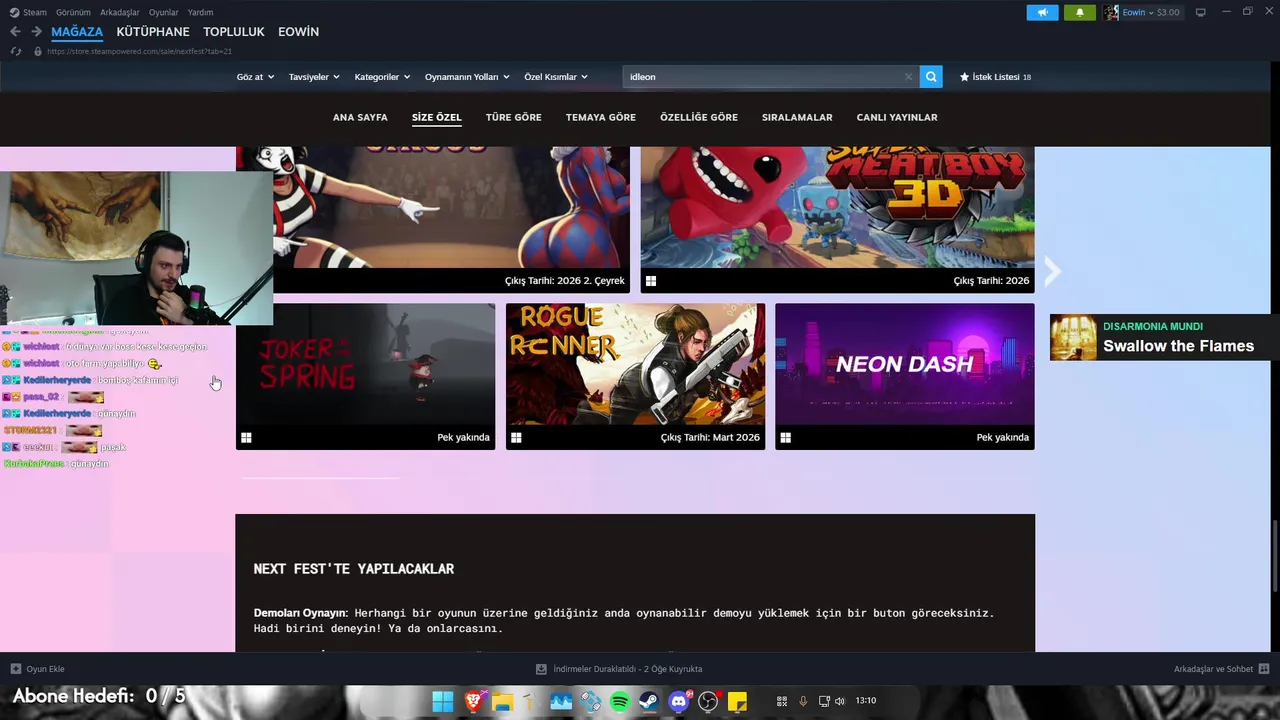Open the Görünüm menu
The image size is (1280, 720).
pyautogui.click(x=73, y=12)
